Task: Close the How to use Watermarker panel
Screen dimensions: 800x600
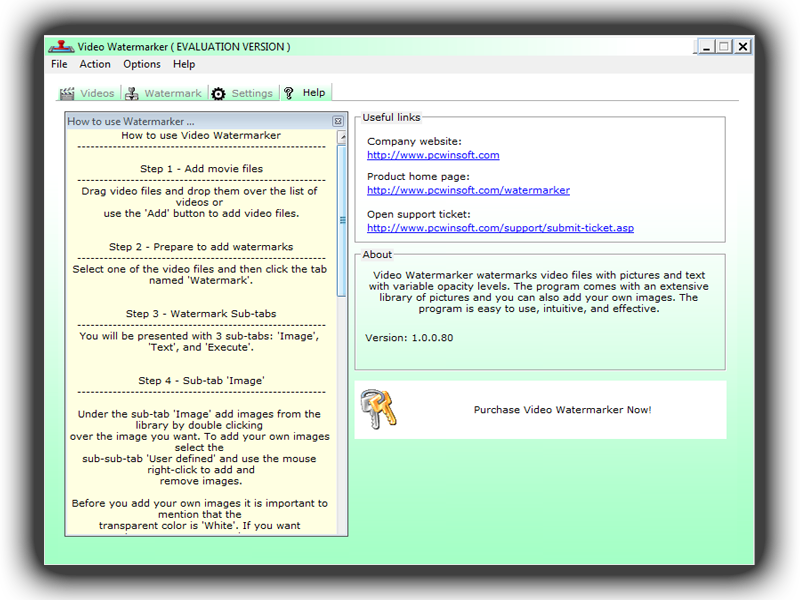Action: coord(338,121)
